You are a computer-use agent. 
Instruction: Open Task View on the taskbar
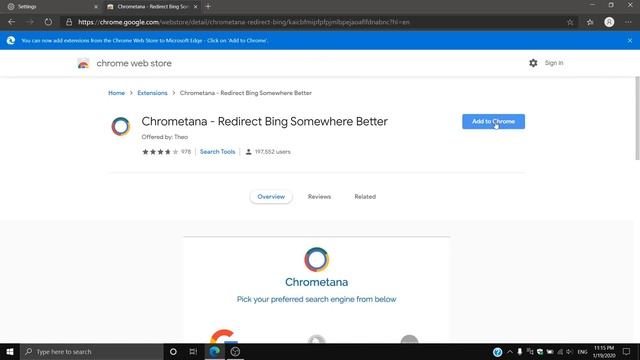pos(193,351)
